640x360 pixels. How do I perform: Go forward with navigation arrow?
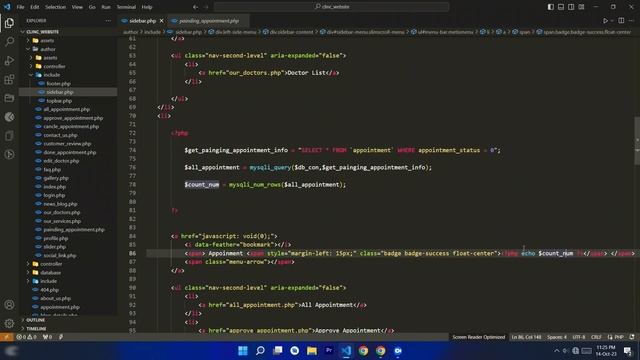pos(206,7)
